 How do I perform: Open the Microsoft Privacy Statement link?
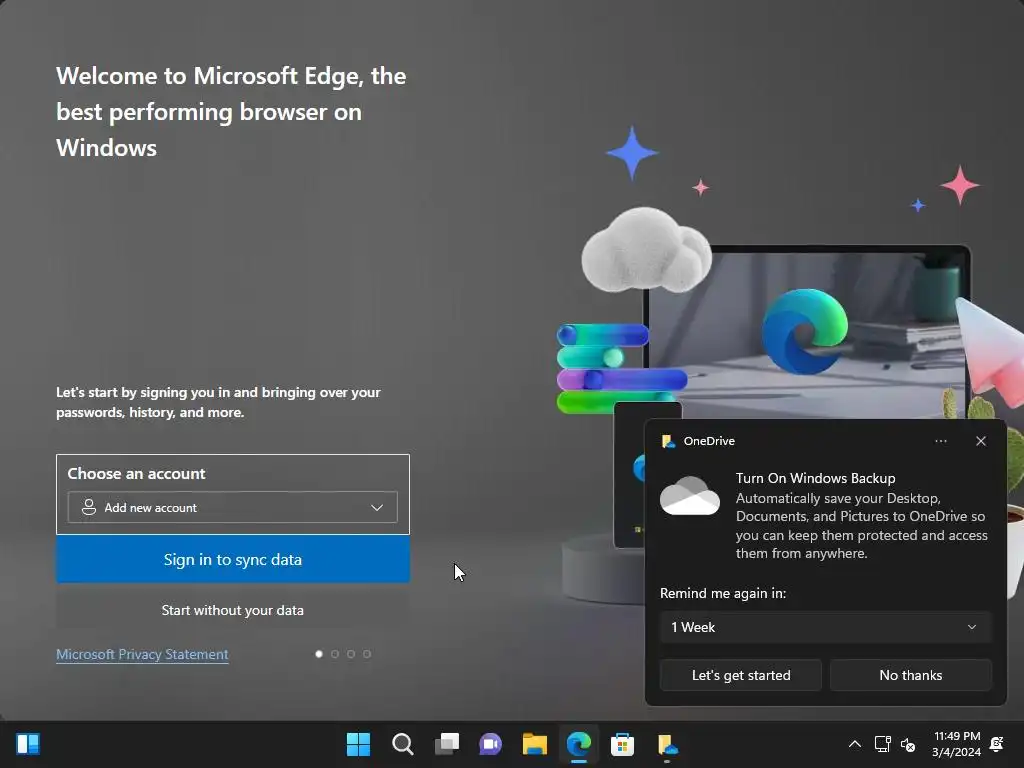142,654
